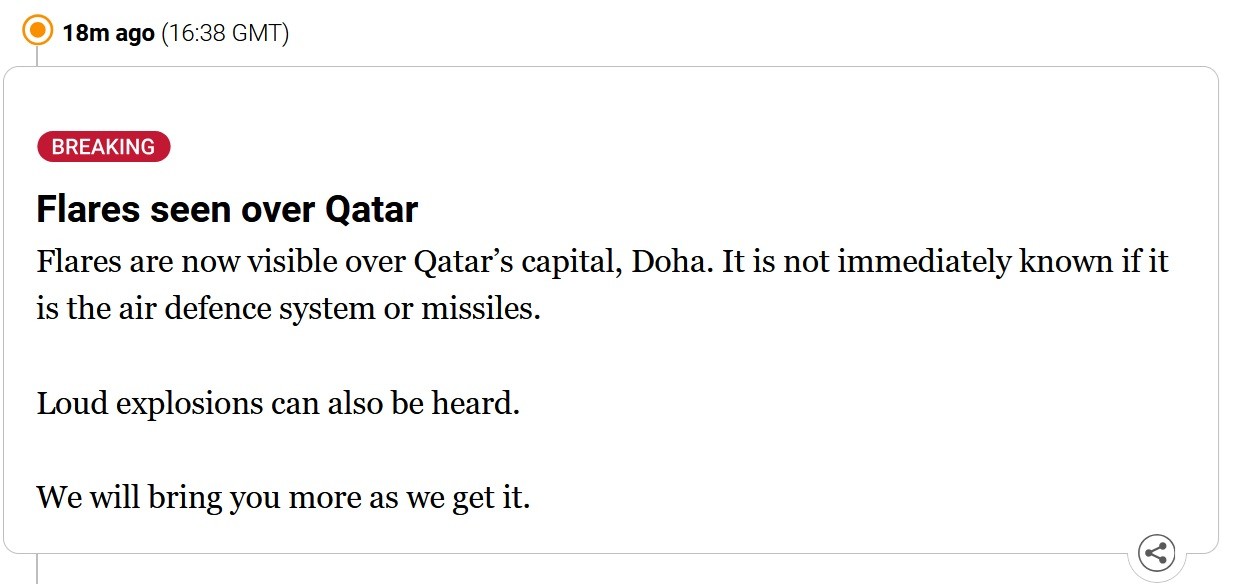
Task: Click empty card space right of the BREAKING badge
Action: pos(680,147)
